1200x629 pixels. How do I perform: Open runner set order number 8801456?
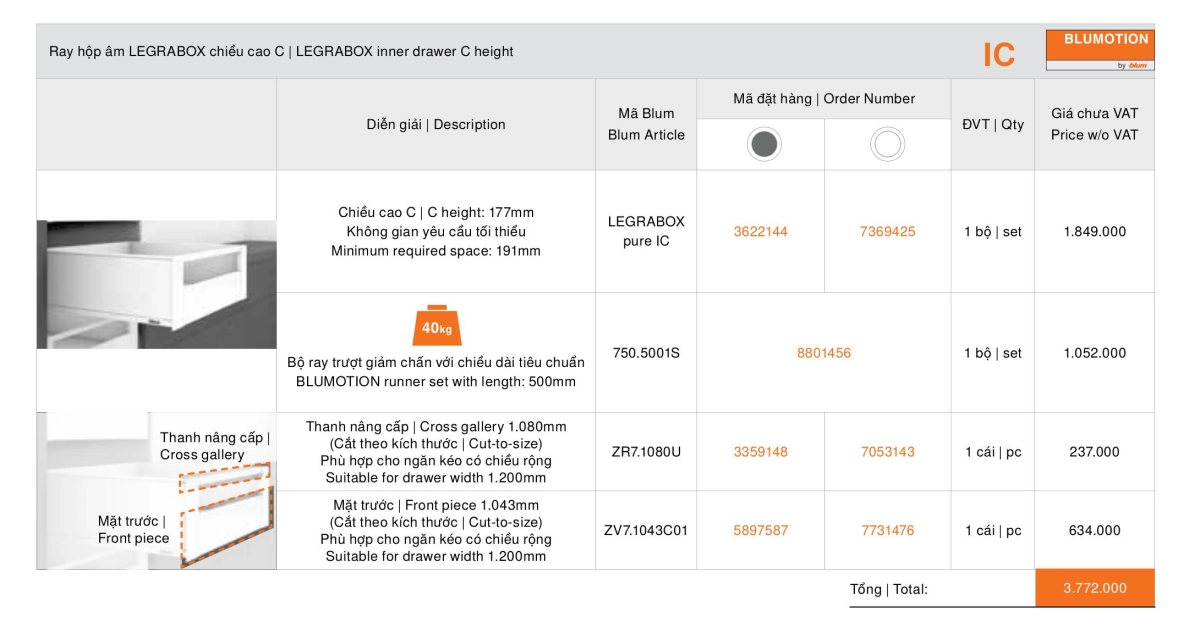pyautogui.click(x=823, y=353)
